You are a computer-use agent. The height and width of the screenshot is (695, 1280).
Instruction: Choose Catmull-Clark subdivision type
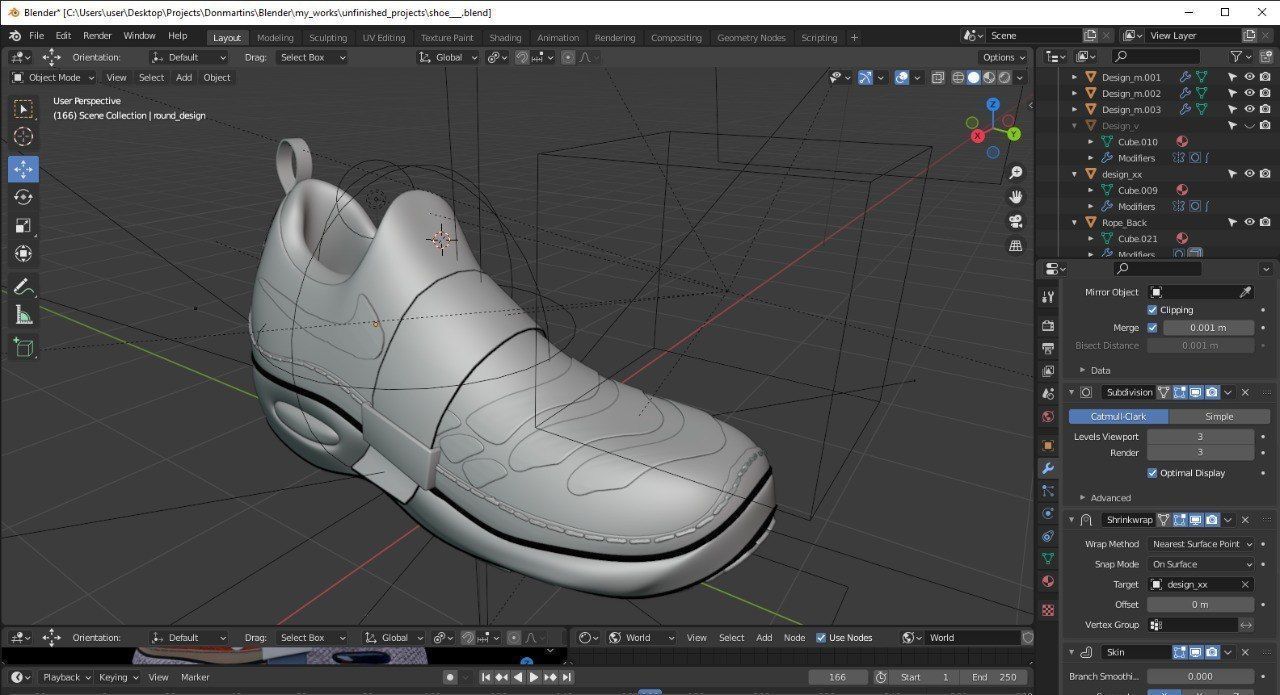tap(1118, 416)
